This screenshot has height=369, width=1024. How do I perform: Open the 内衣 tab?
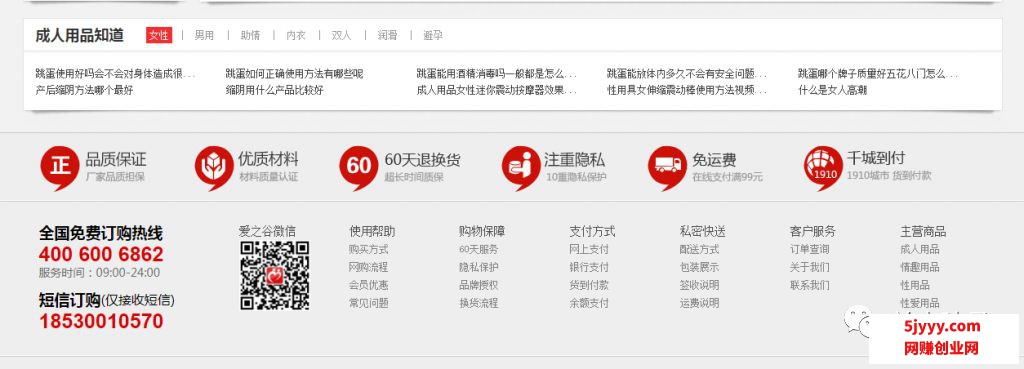[296, 35]
